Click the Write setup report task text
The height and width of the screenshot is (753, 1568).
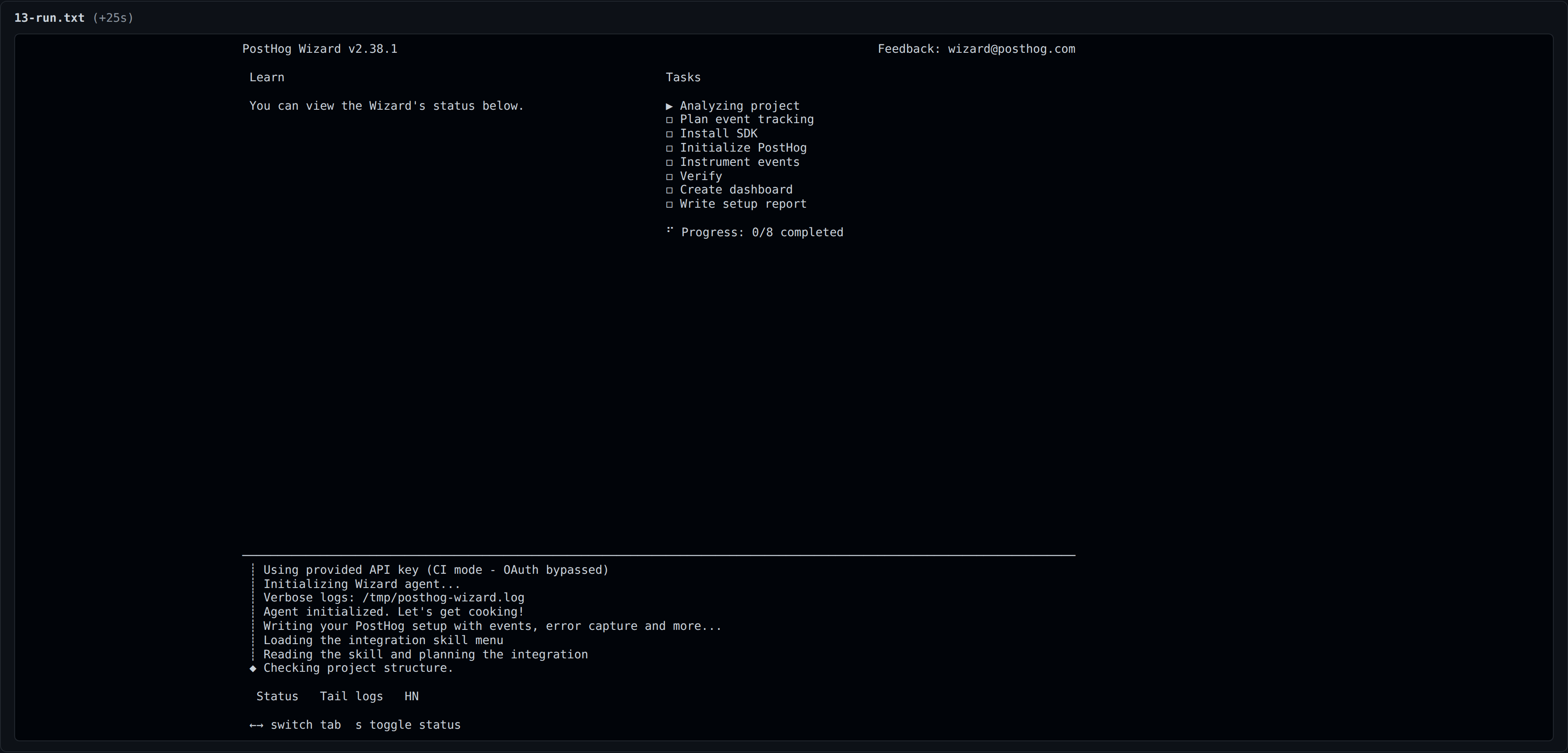click(x=743, y=204)
